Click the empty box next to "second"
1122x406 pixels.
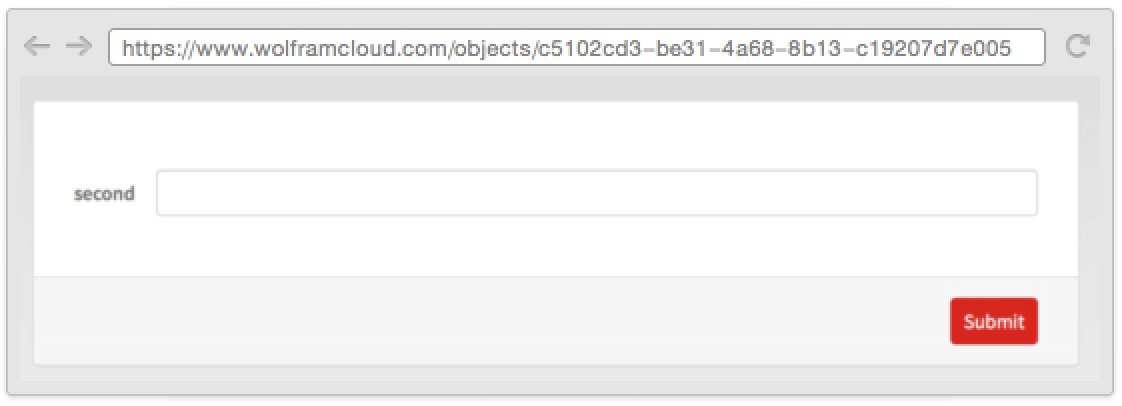(597, 193)
